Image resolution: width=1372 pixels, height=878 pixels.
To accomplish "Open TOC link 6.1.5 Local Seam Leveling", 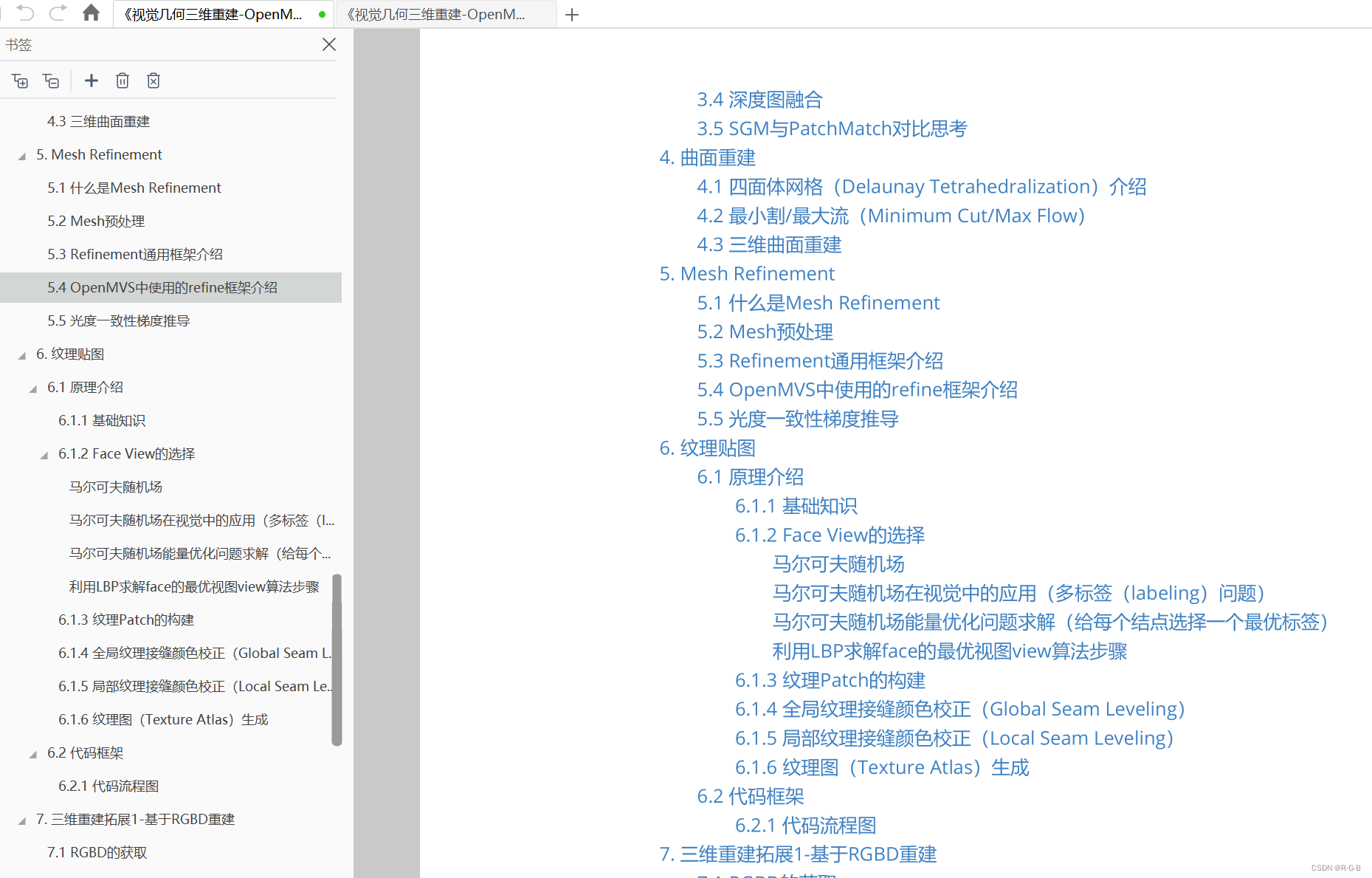I will click(954, 738).
